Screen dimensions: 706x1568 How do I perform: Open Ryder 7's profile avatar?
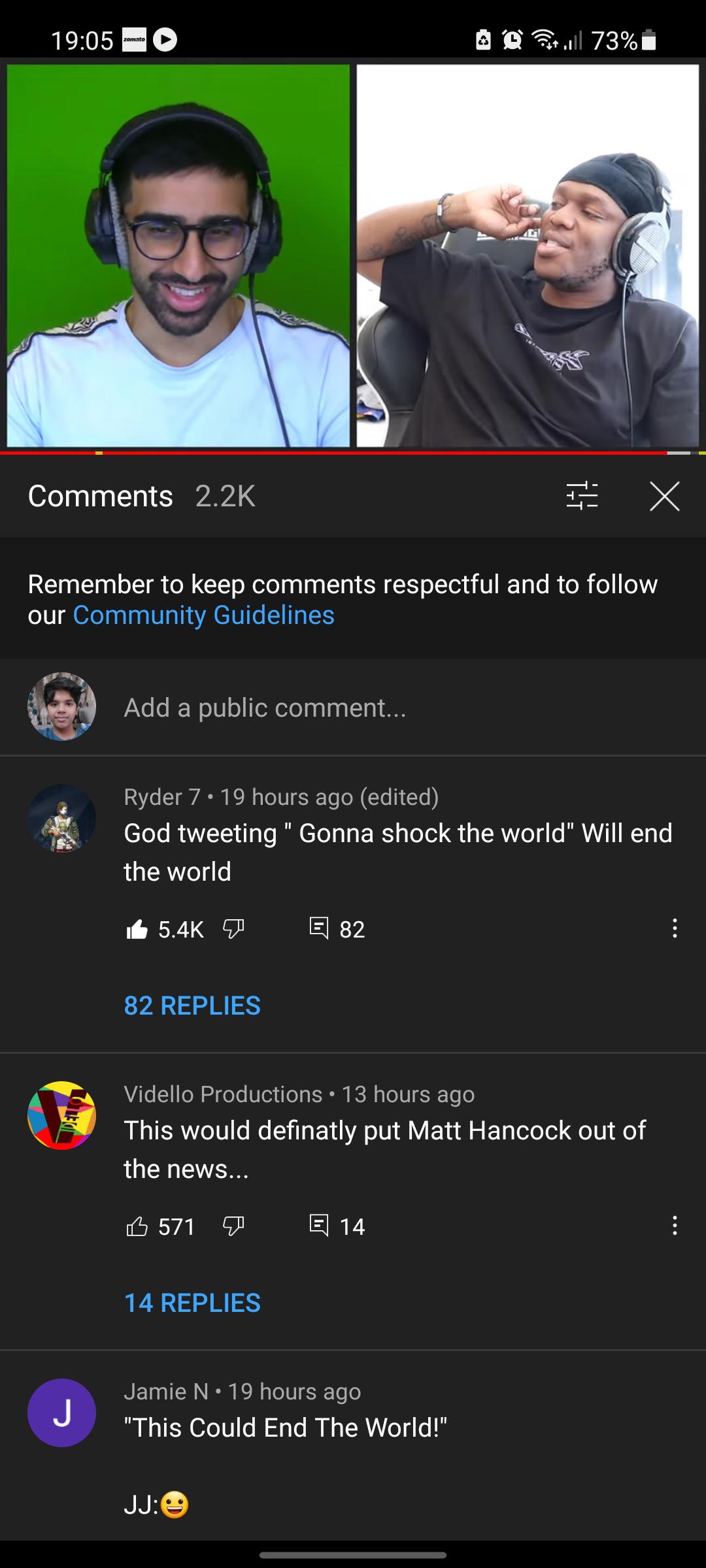tap(61, 818)
